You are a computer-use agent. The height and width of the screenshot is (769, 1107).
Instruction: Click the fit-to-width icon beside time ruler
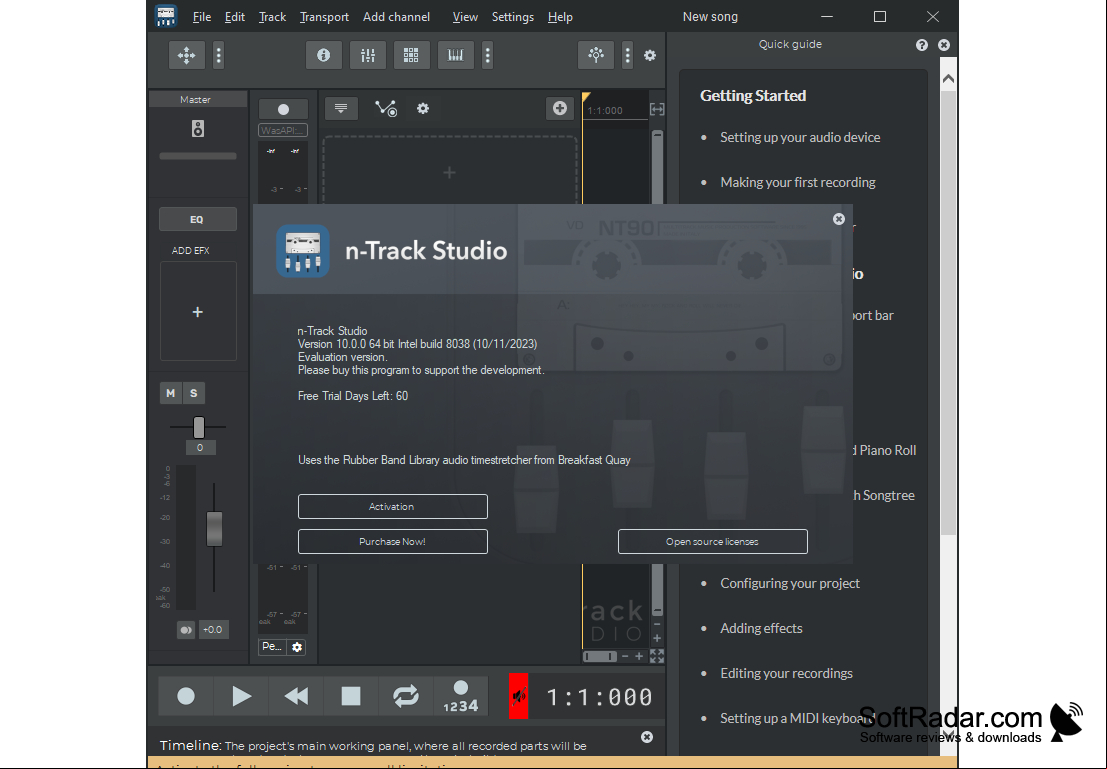[657, 109]
